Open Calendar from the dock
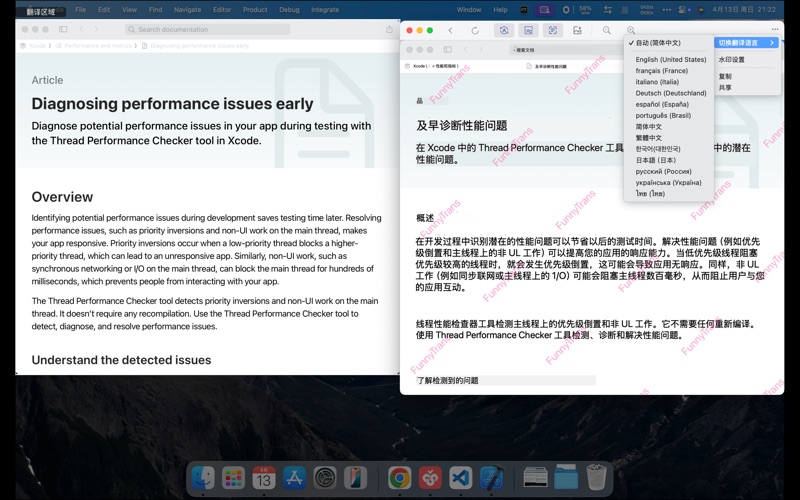 pos(264,478)
